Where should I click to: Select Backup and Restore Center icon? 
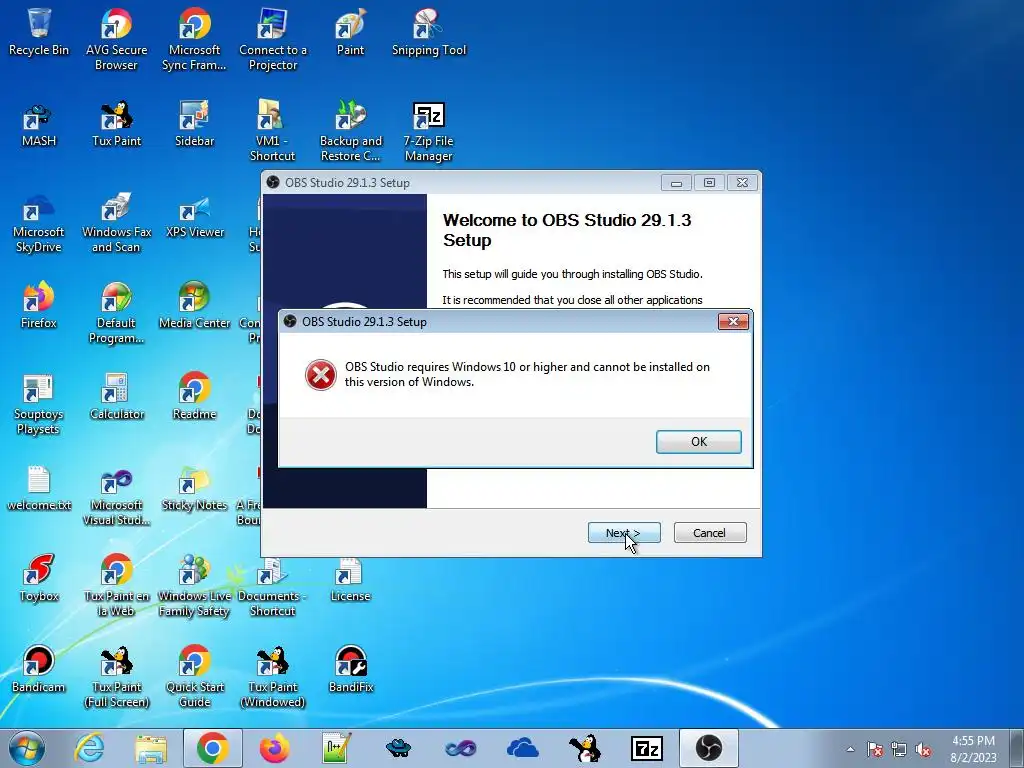[351, 131]
